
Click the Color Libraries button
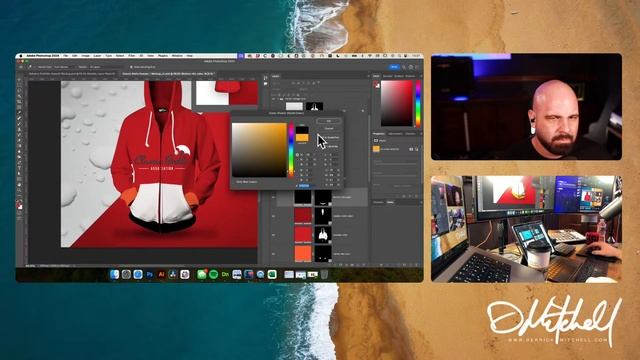pyautogui.click(x=330, y=146)
